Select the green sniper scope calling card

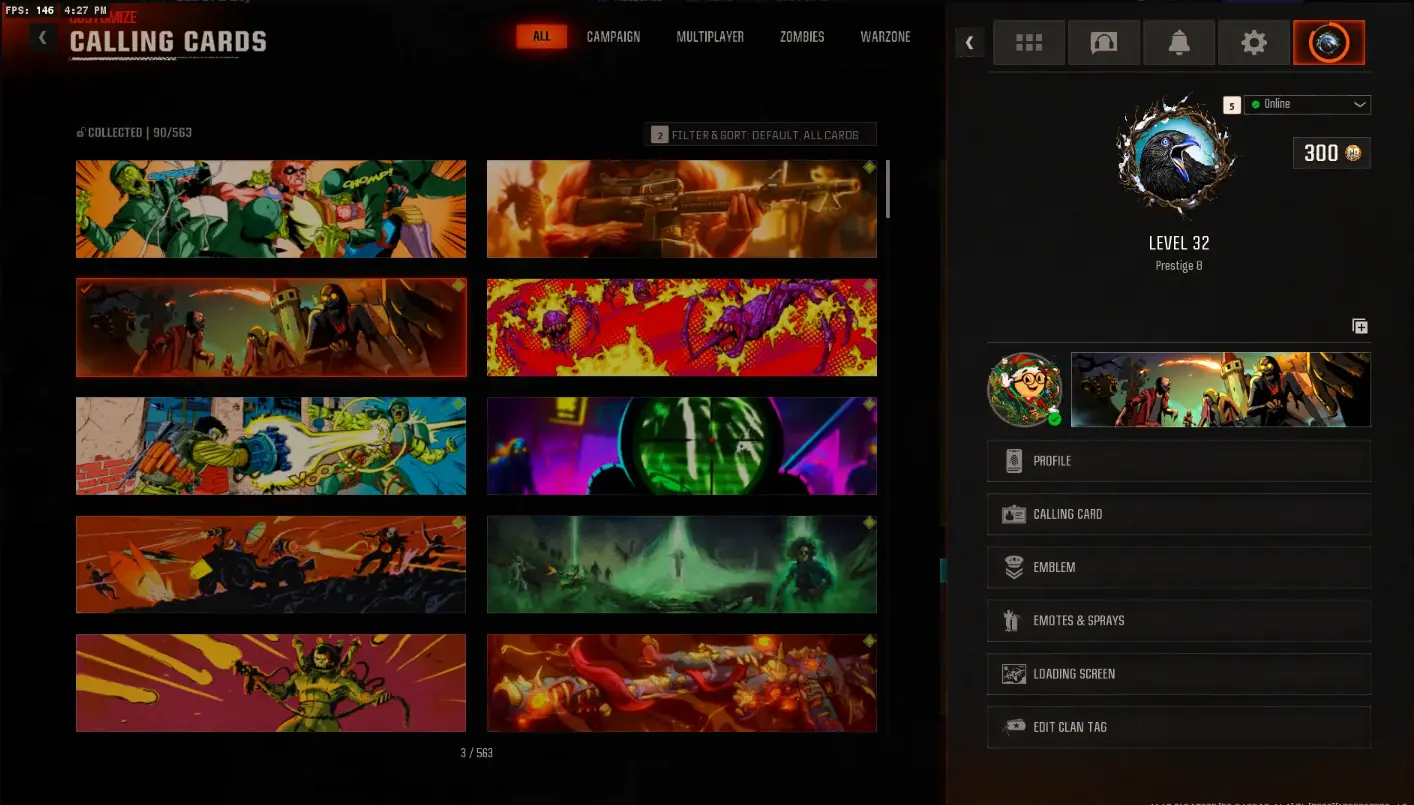pos(681,446)
